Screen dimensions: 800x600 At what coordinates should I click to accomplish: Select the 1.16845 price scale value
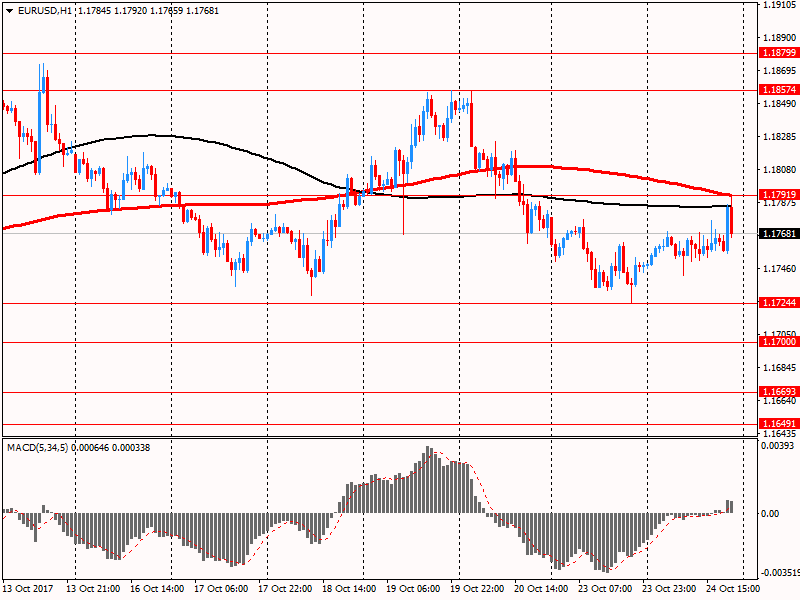click(x=780, y=367)
